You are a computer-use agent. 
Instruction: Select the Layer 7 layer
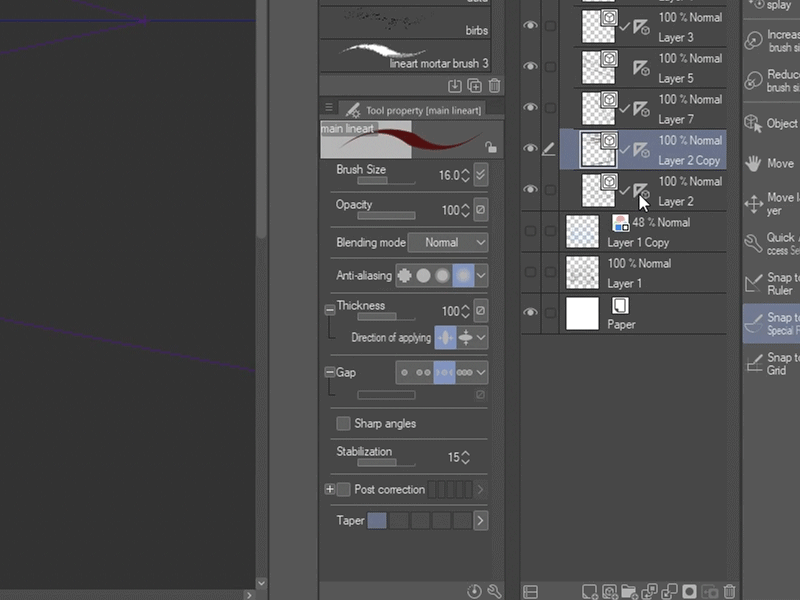676,119
